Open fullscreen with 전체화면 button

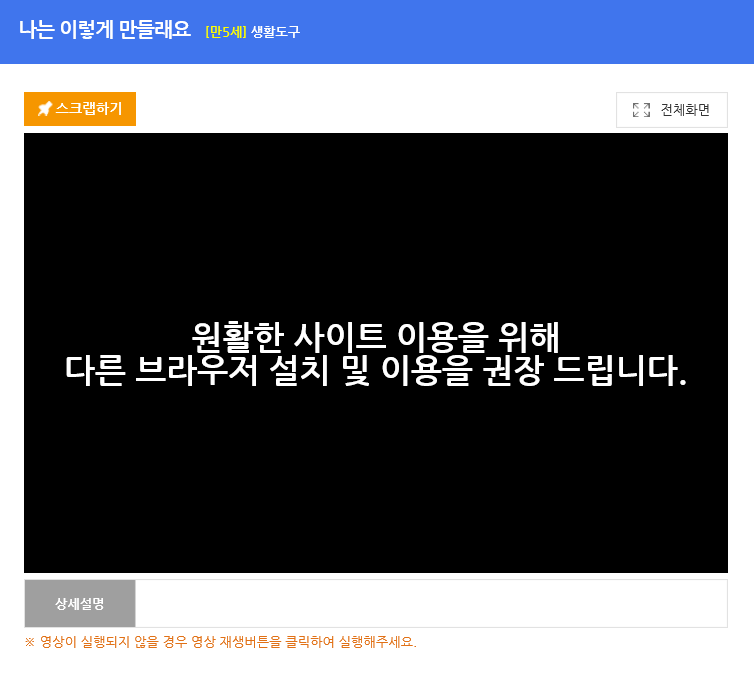(672, 110)
